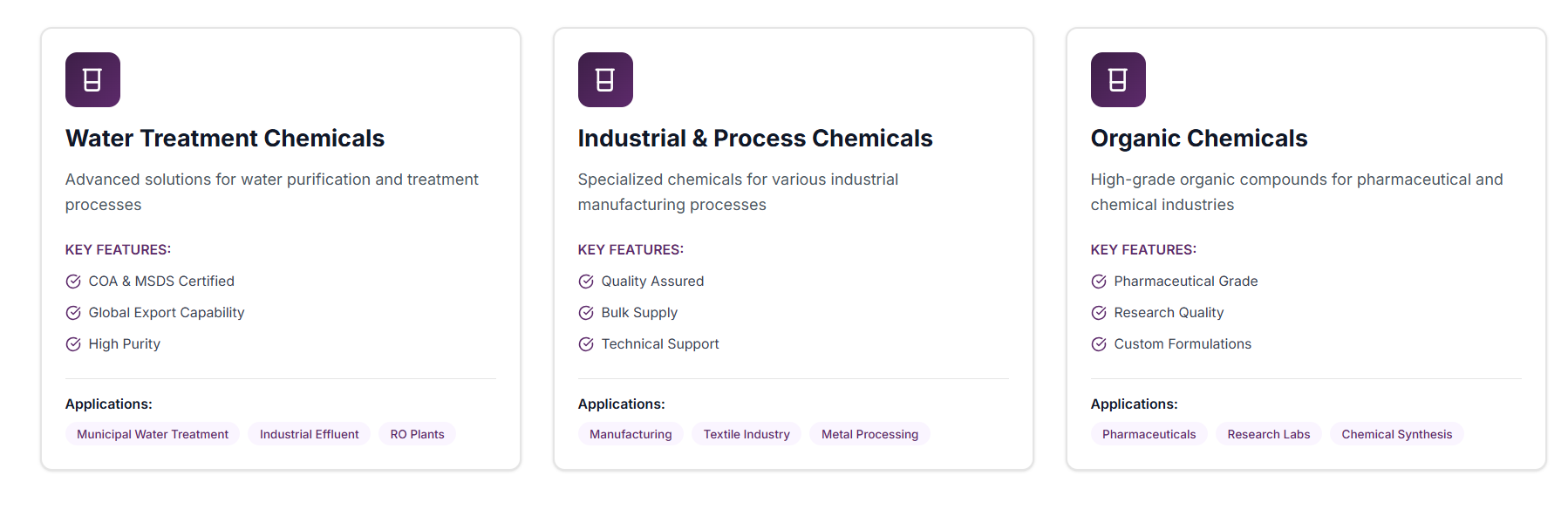Click the RO Plants application tag
Viewport: 1568px width, 509px height.
tap(417, 434)
